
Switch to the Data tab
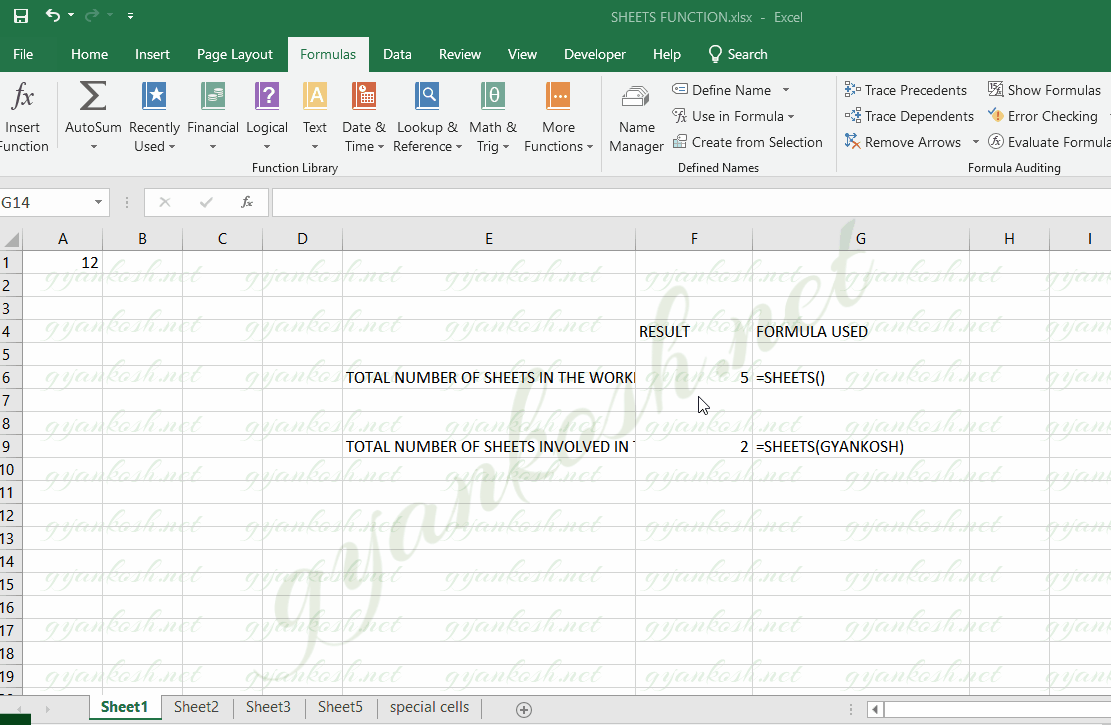(397, 55)
